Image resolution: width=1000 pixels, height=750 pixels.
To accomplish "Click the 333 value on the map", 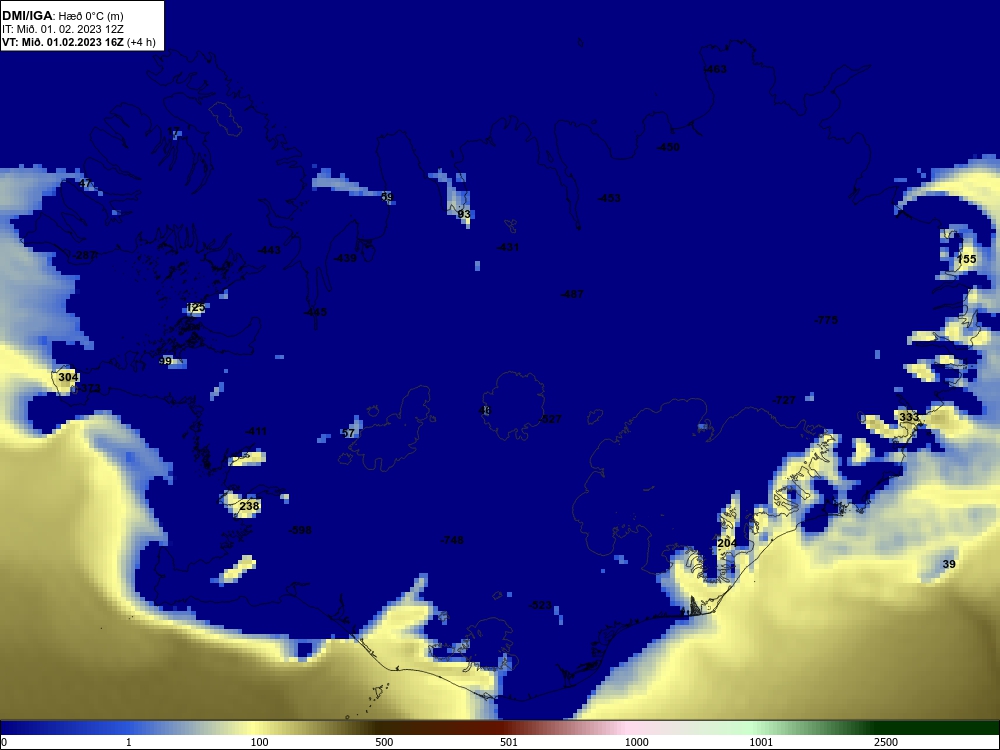I will pyautogui.click(x=909, y=417).
